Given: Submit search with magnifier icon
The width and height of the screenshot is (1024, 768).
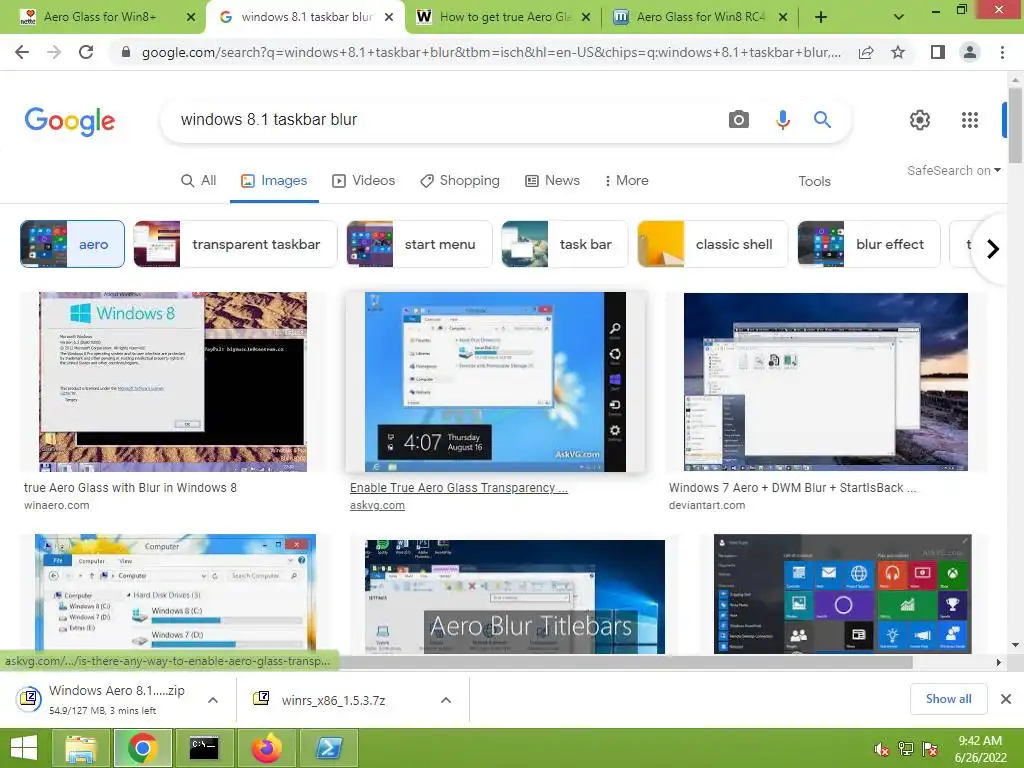Looking at the screenshot, I should point(822,120).
